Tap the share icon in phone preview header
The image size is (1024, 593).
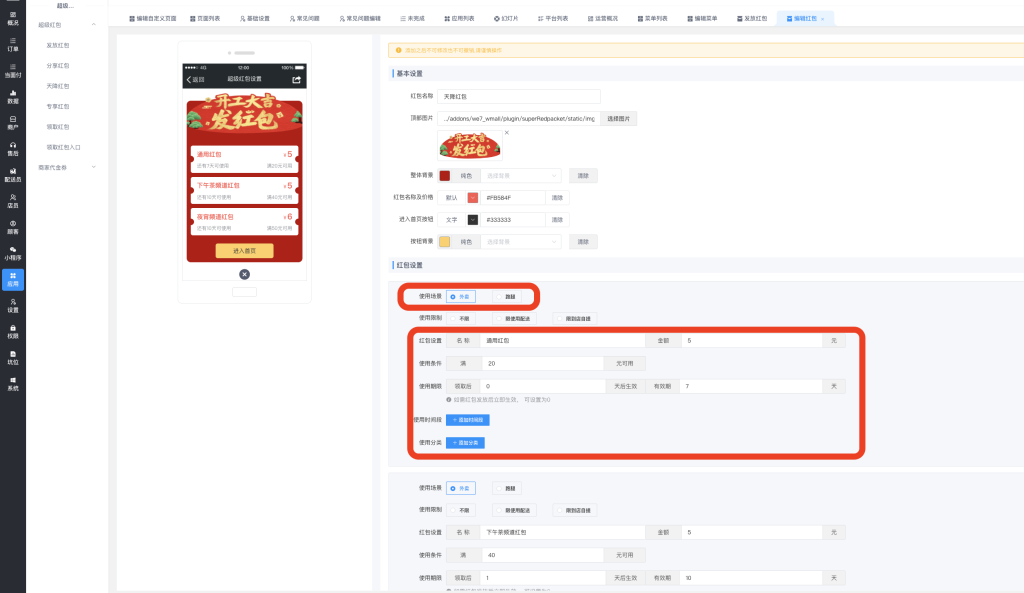click(x=296, y=79)
